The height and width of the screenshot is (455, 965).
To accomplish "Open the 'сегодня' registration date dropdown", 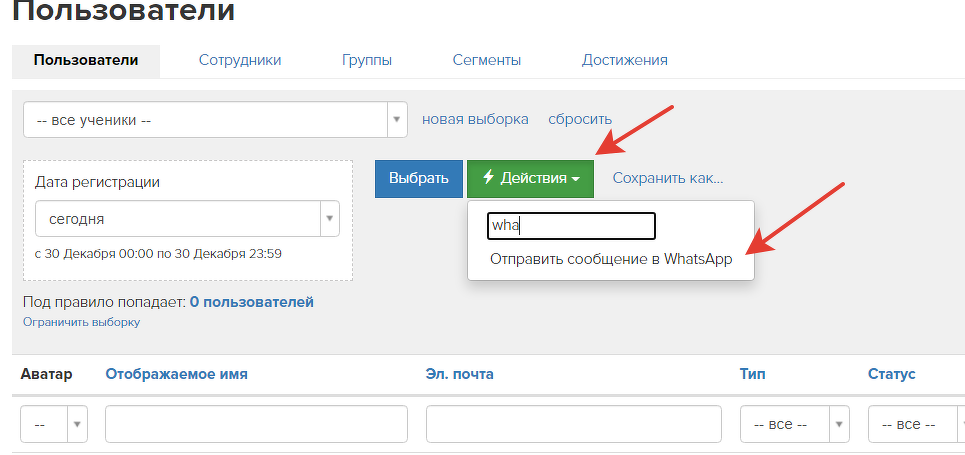I will click(x=187, y=218).
